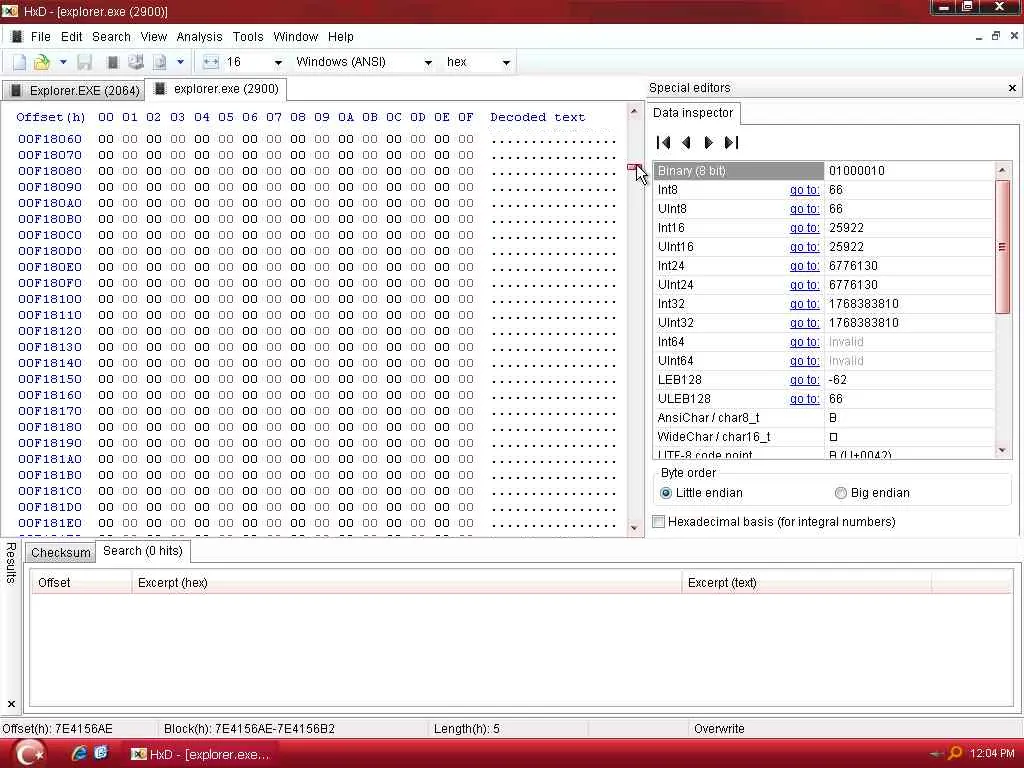Restore the inner document window
This screenshot has width=1024, height=768.
(x=996, y=36)
